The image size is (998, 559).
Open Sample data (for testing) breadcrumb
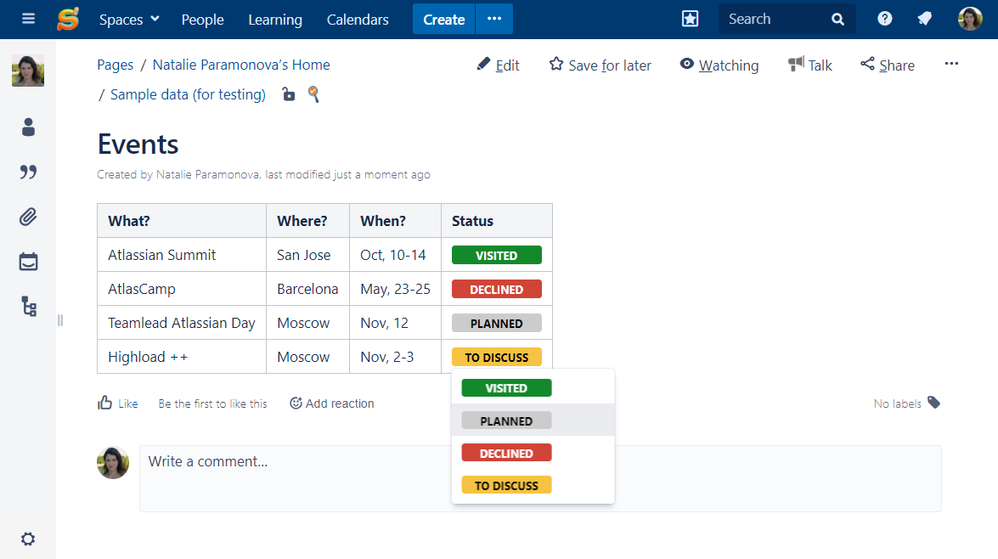188,95
